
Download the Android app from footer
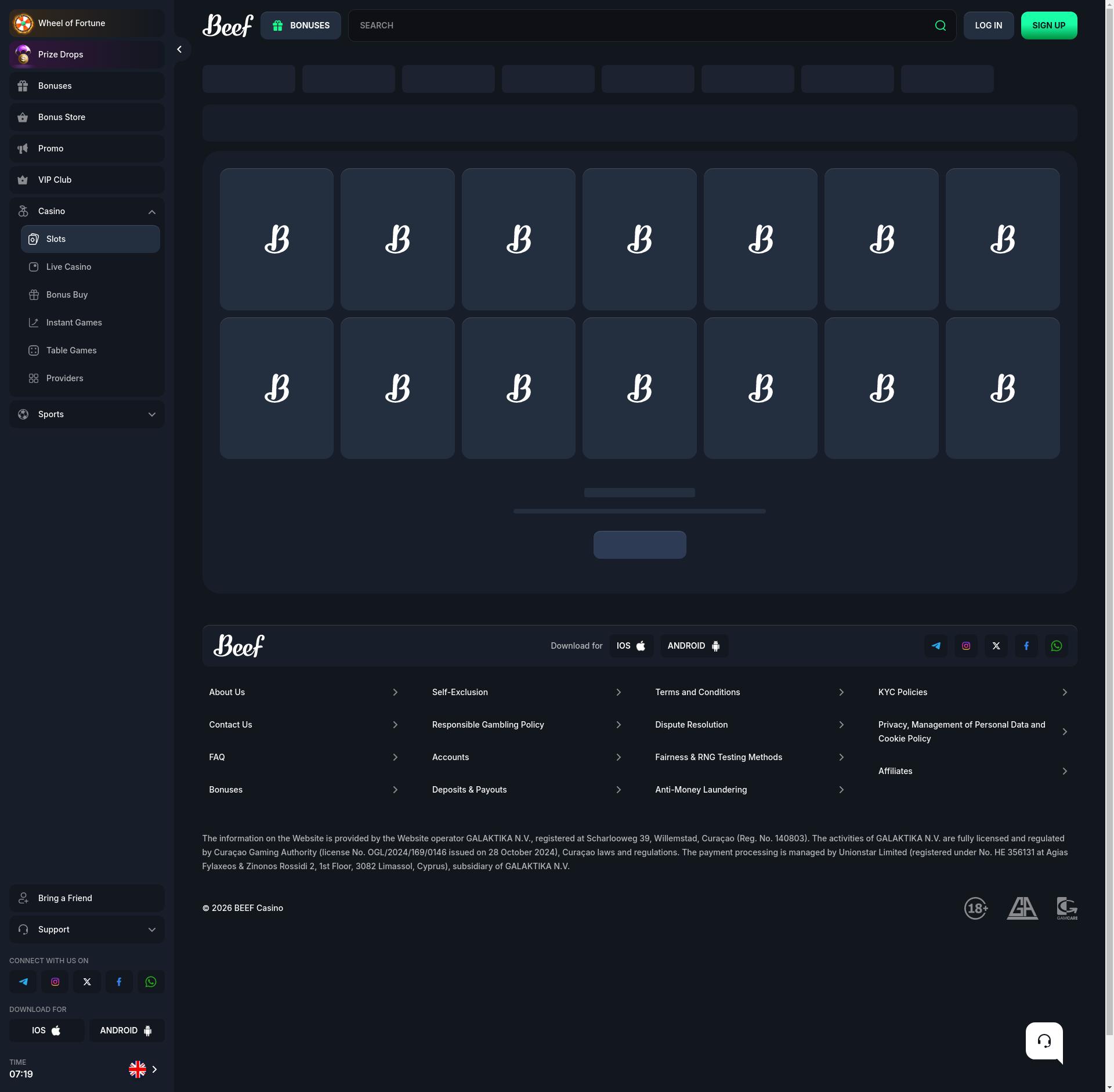[694, 646]
